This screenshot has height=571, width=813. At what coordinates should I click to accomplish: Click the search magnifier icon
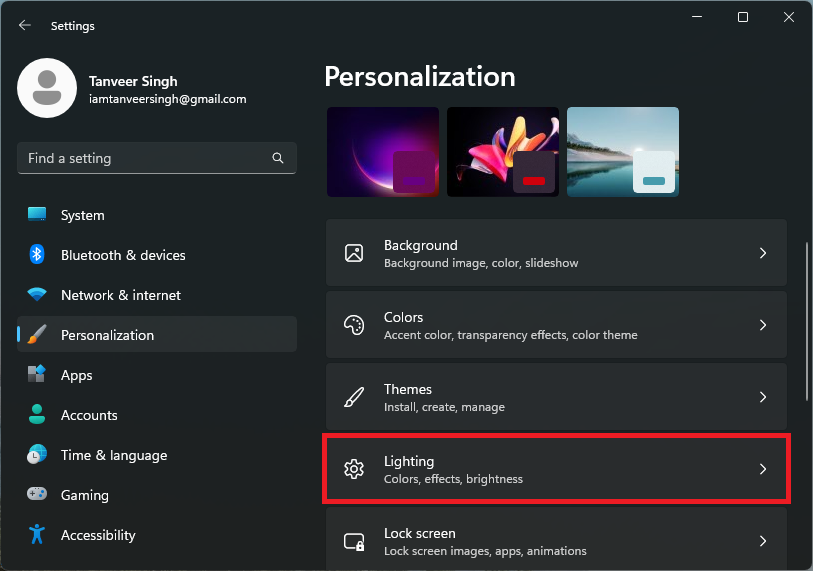click(278, 158)
